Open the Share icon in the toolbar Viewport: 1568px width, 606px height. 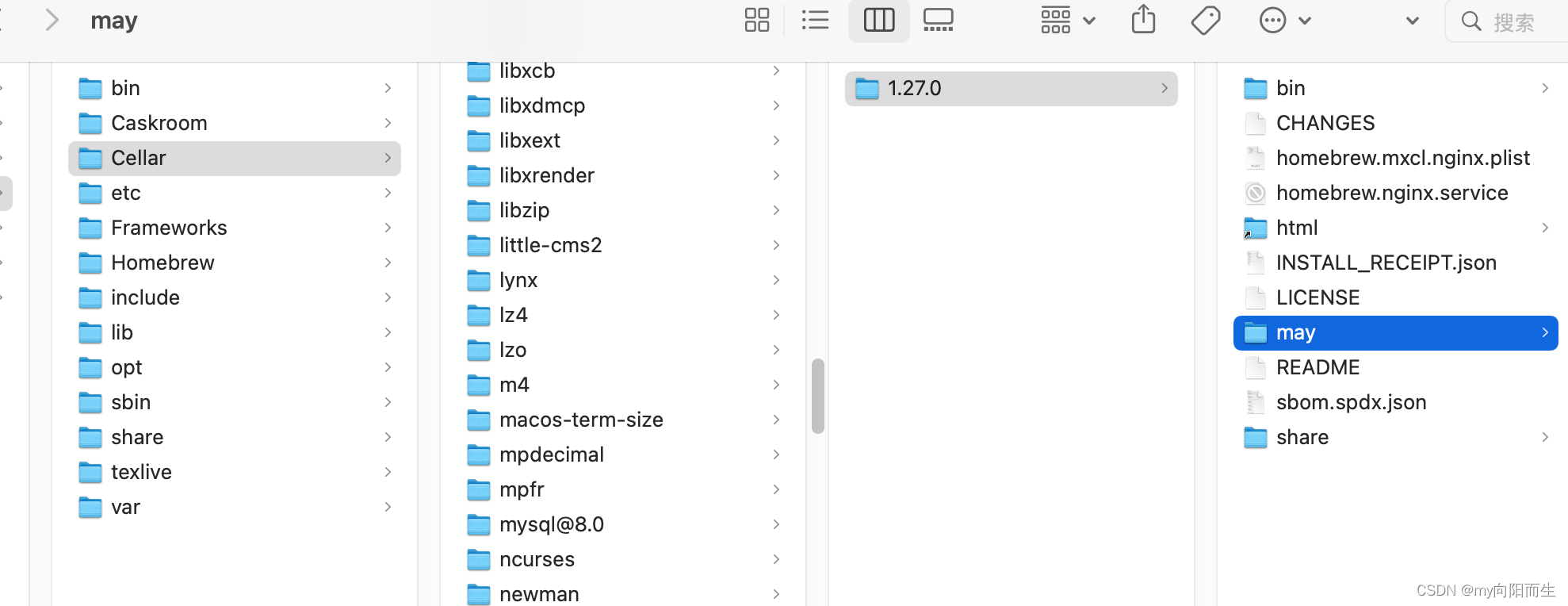(x=1142, y=21)
